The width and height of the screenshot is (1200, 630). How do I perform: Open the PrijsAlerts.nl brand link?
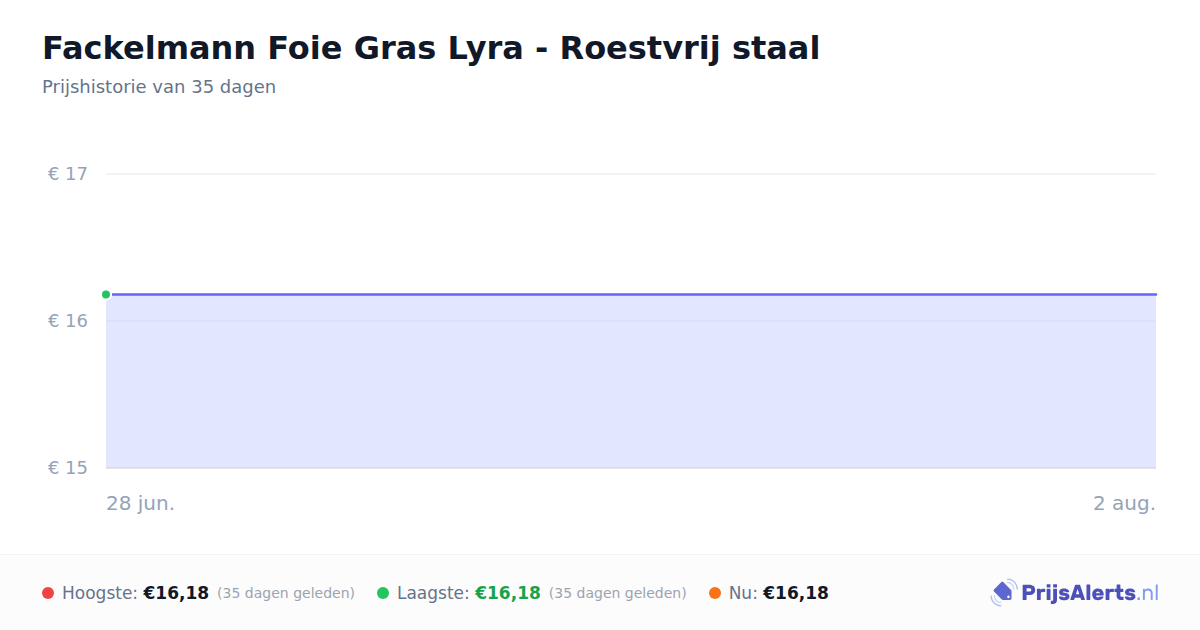[x=1075, y=593]
